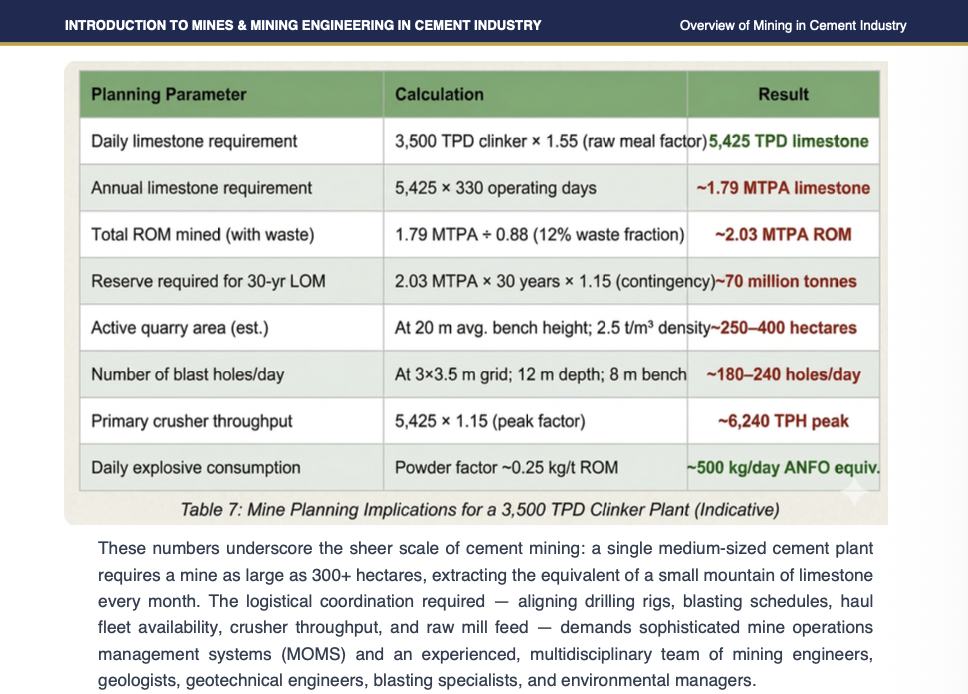Select the 'Planning Parameter' column header

click(x=231, y=94)
